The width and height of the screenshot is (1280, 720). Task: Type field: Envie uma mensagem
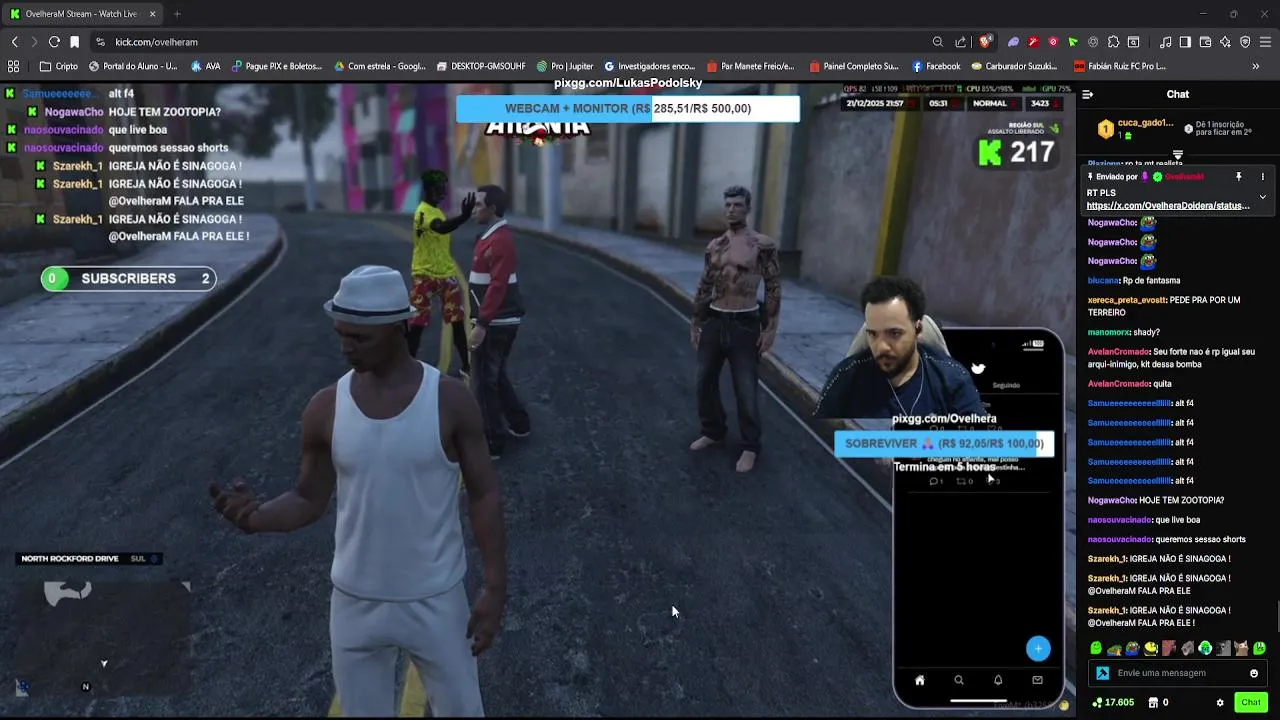pos(1178,673)
